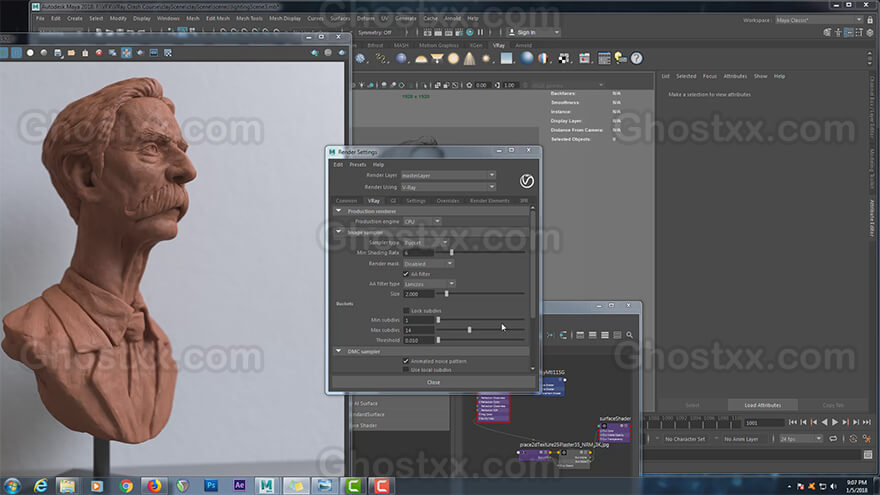The height and width of the screenshot is (495, 880).
Task: Click the red stop icon in frame buffer toolbar
Action: [99, 53]
